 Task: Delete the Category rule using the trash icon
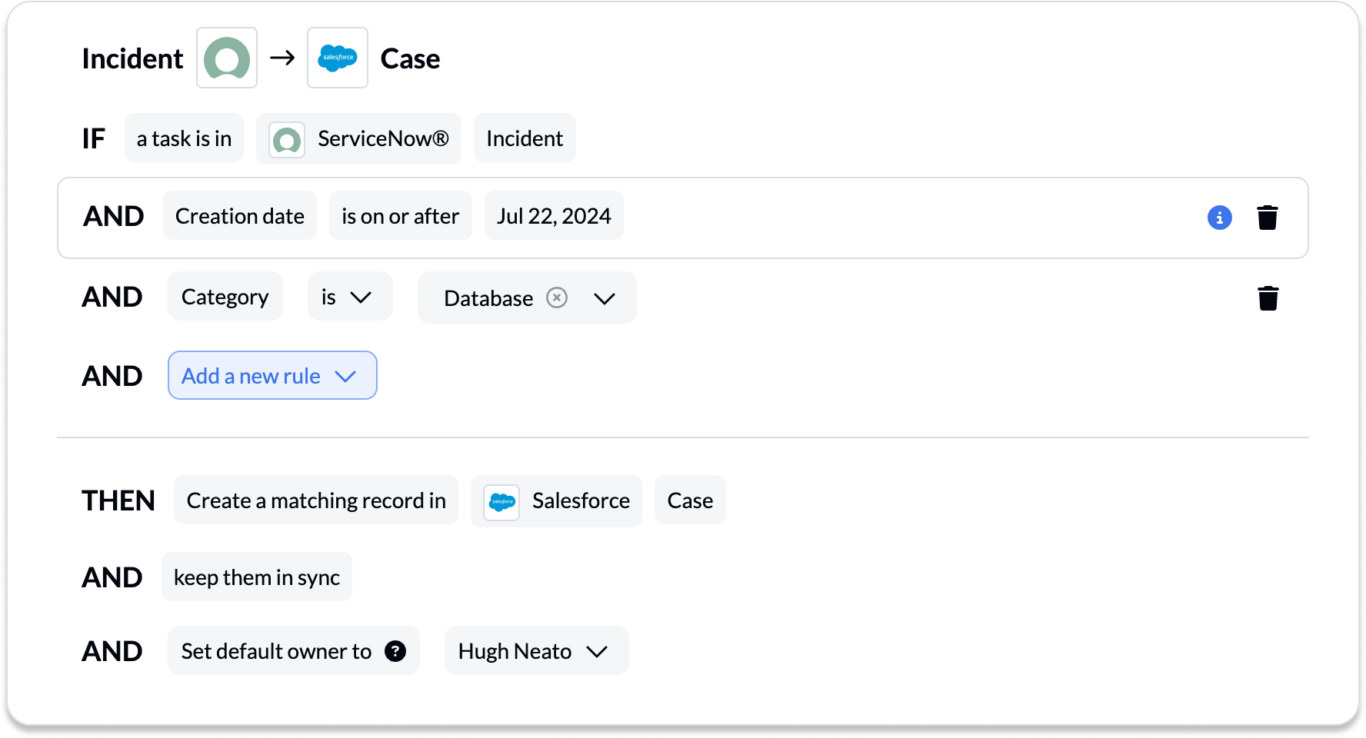1268,297
